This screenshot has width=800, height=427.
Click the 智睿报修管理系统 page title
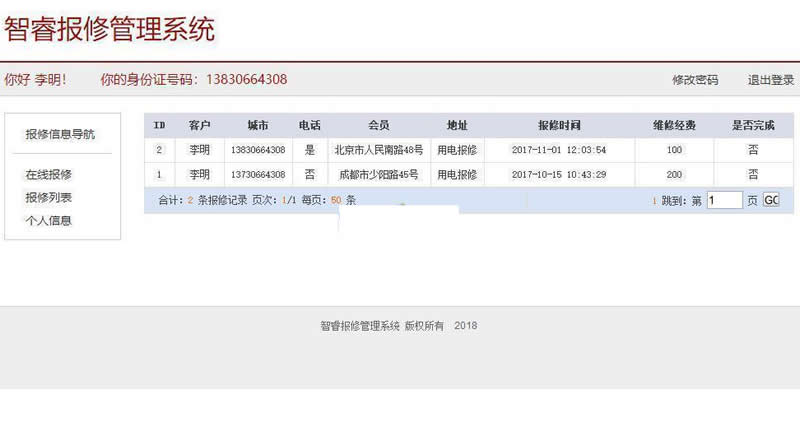109,29
